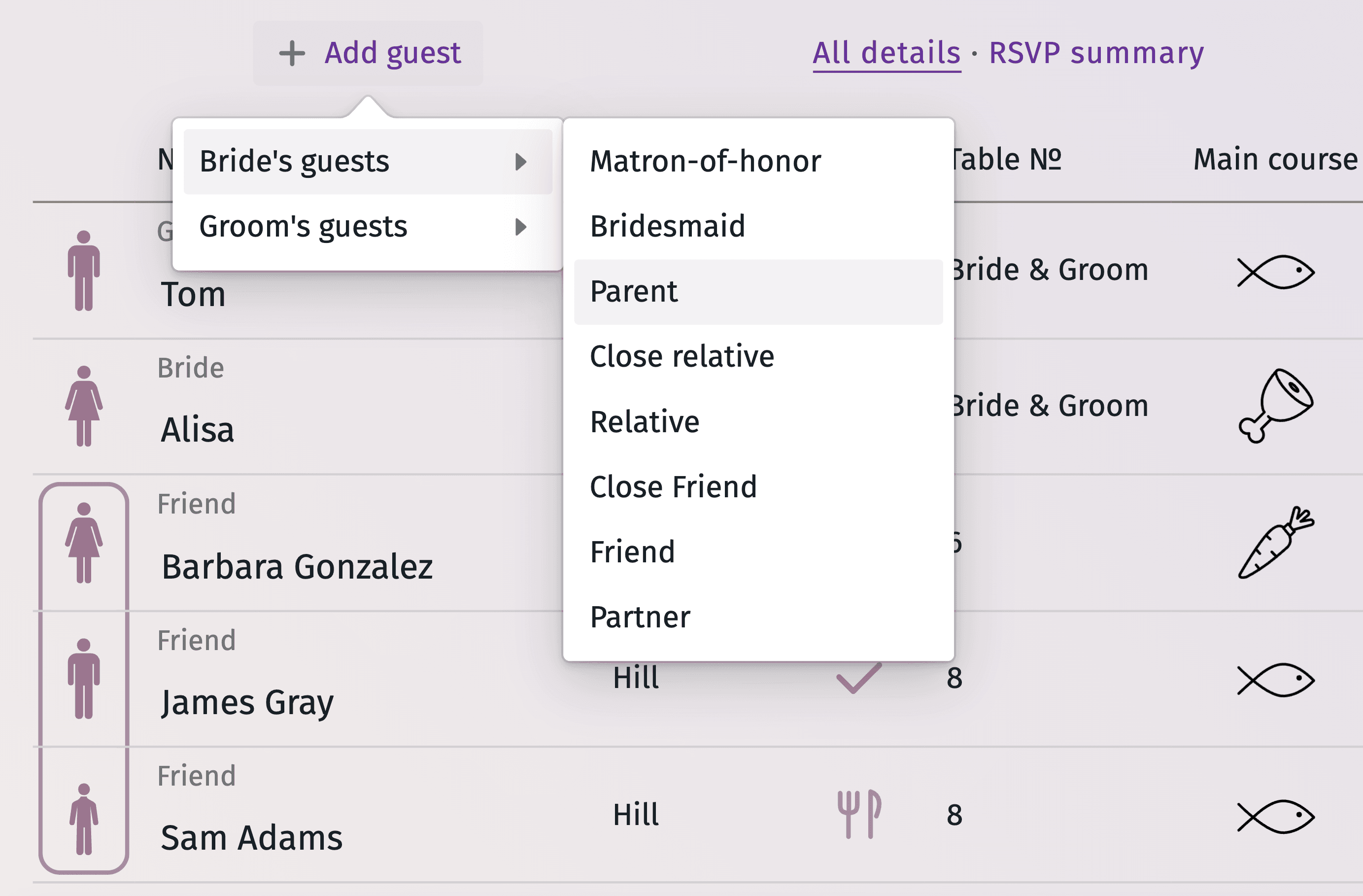1363x896 pixels.
Task: Click Alisa's meat main course icon
Action: coord(1275,406)
